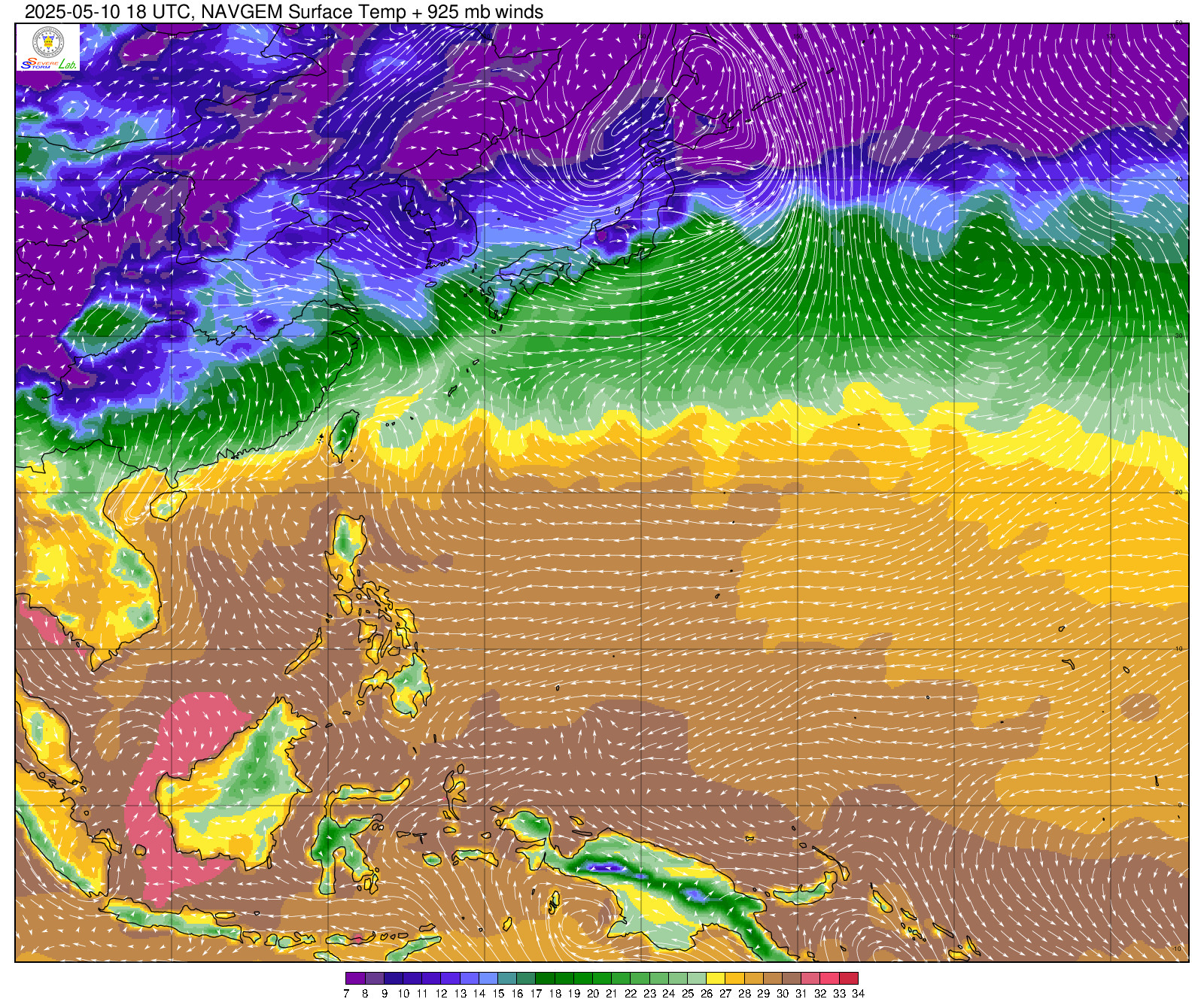
Task: Click Palawan island on the map
Action: (304, 651)
